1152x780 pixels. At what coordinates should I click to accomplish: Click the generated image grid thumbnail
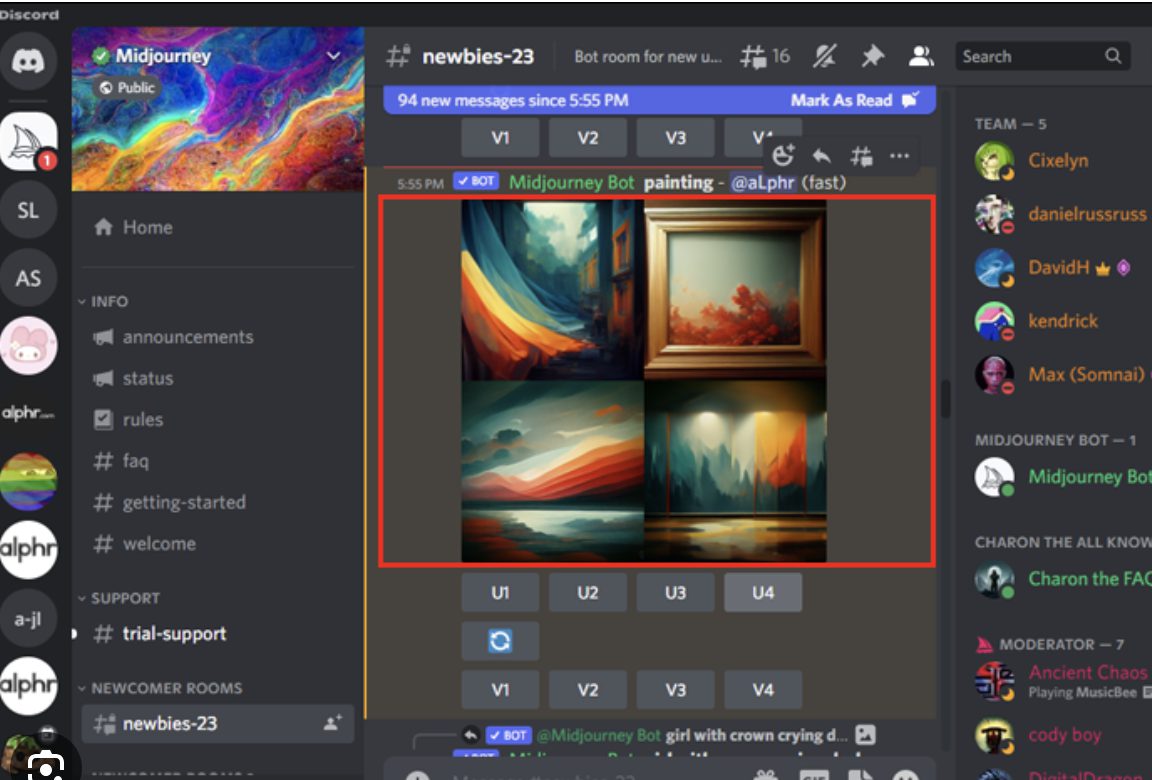click(x=645, y=382)
